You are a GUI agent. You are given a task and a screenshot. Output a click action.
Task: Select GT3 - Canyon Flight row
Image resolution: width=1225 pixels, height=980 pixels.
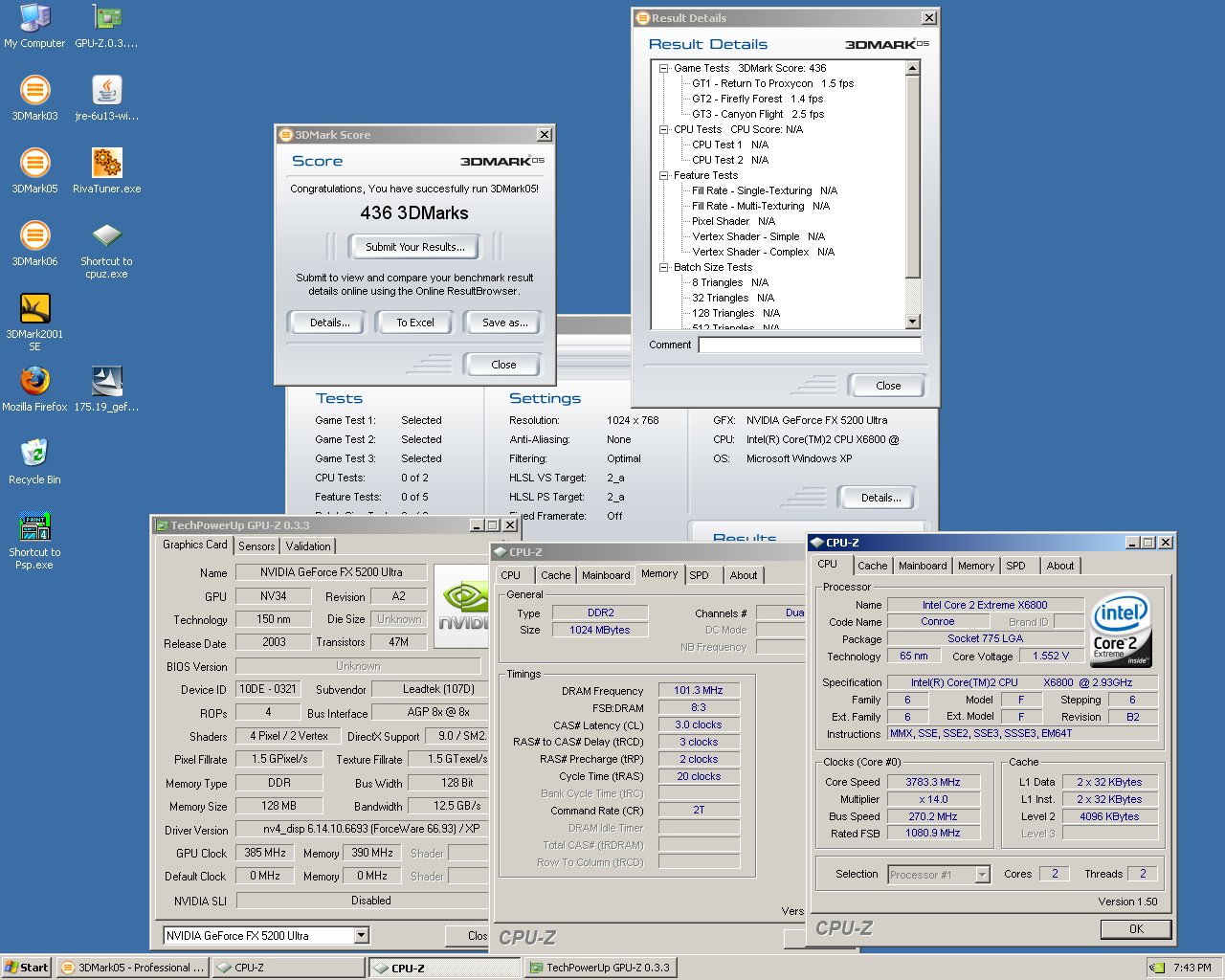point(758,114)
